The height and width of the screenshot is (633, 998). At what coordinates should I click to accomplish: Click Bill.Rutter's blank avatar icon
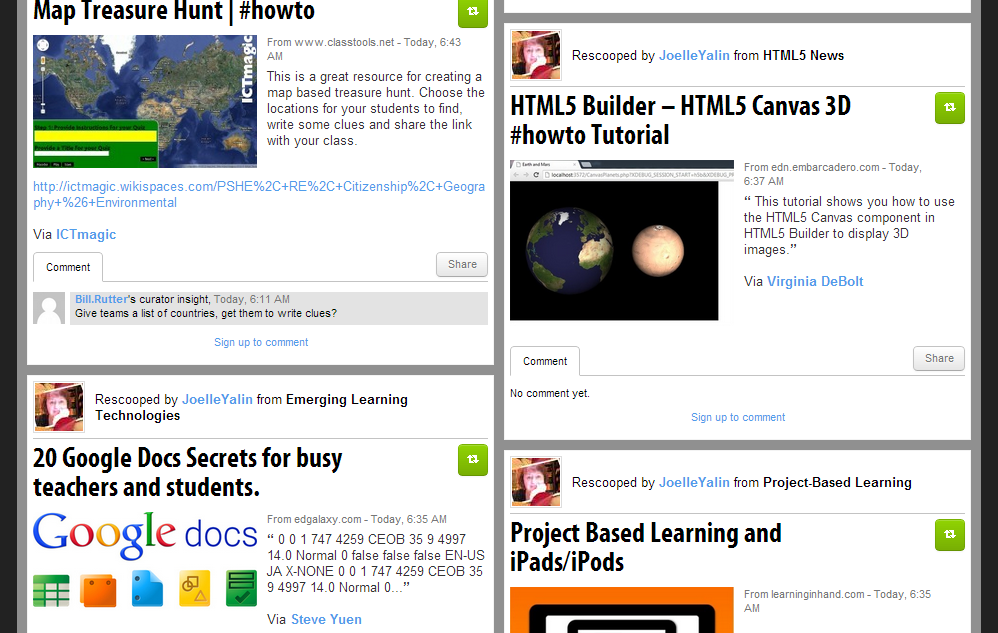tap(49, 308)
